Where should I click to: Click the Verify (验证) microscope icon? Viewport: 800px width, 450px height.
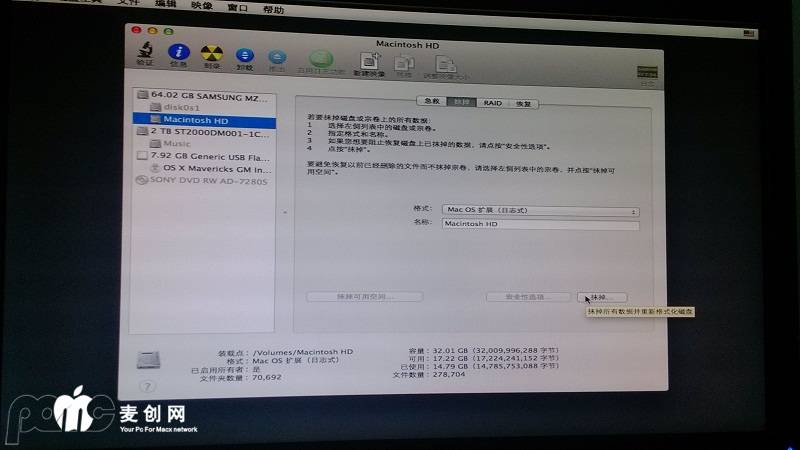click(x=146, y=54)
